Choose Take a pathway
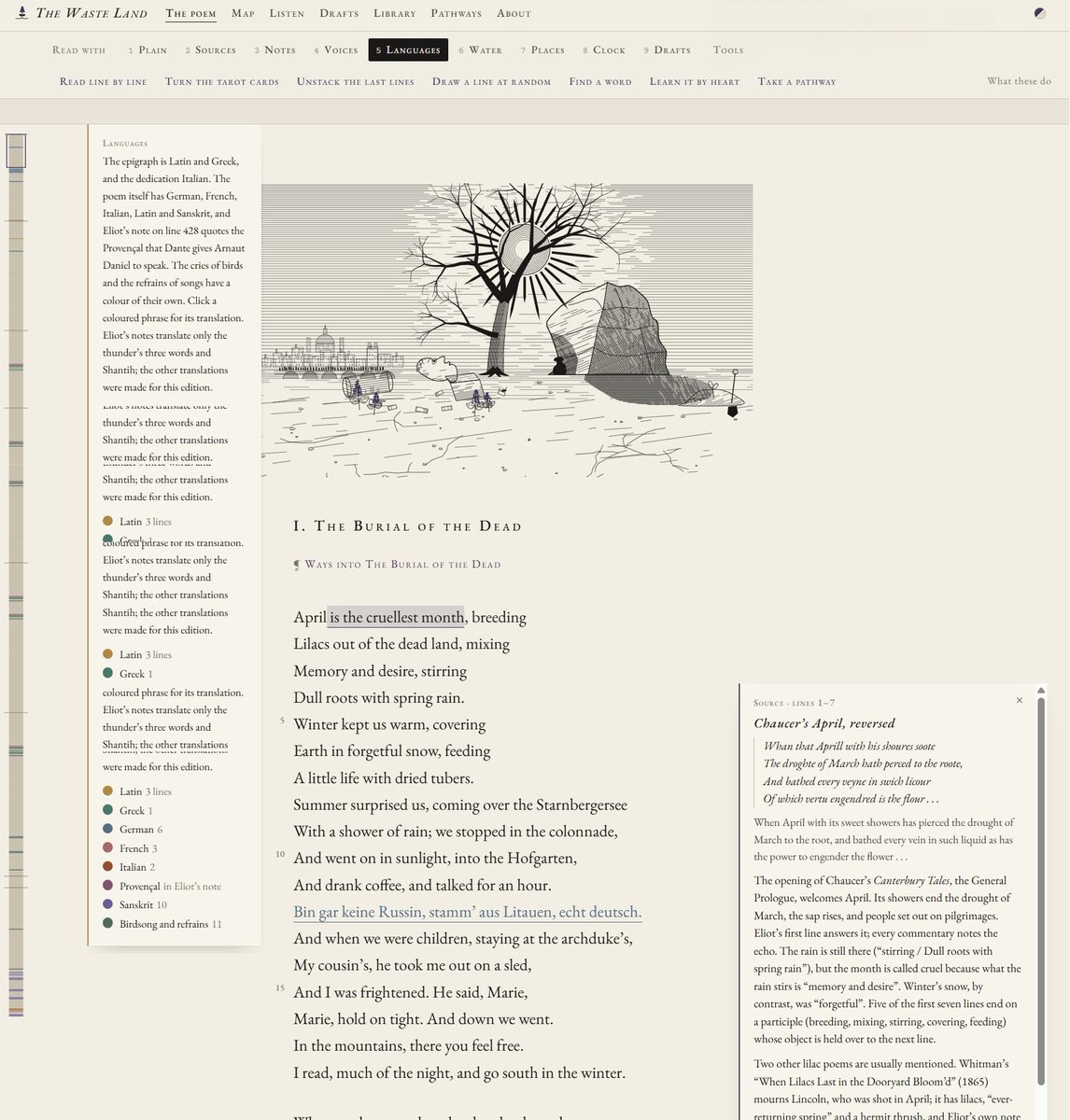Viewport: 1070px width, 1120px height. click(x=797, y=82)
